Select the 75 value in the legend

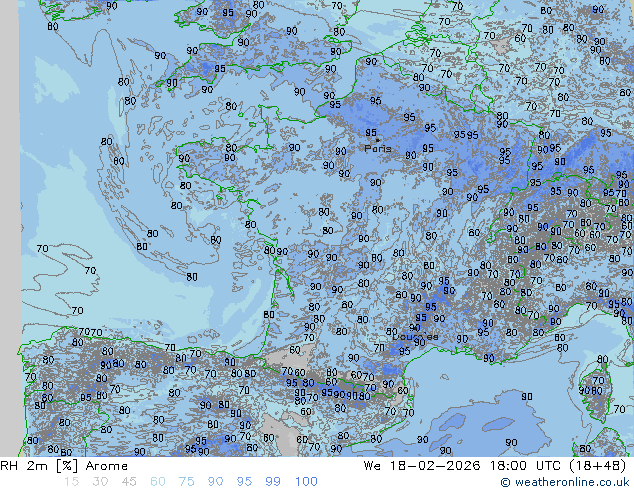tap(187, 482)
